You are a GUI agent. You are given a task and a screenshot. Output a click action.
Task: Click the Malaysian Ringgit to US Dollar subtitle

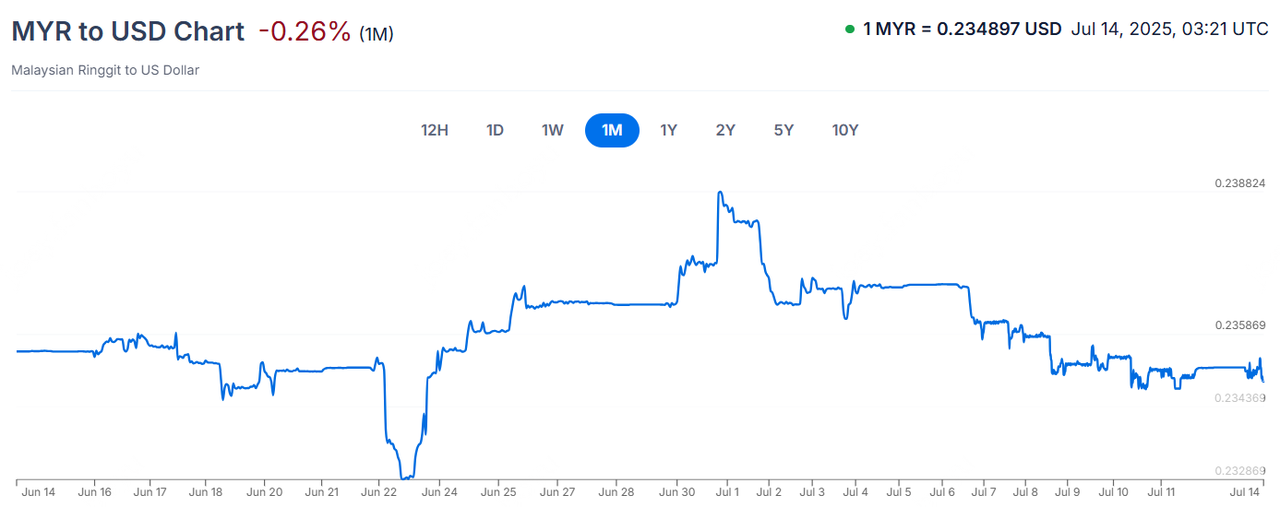coord(105,71)
